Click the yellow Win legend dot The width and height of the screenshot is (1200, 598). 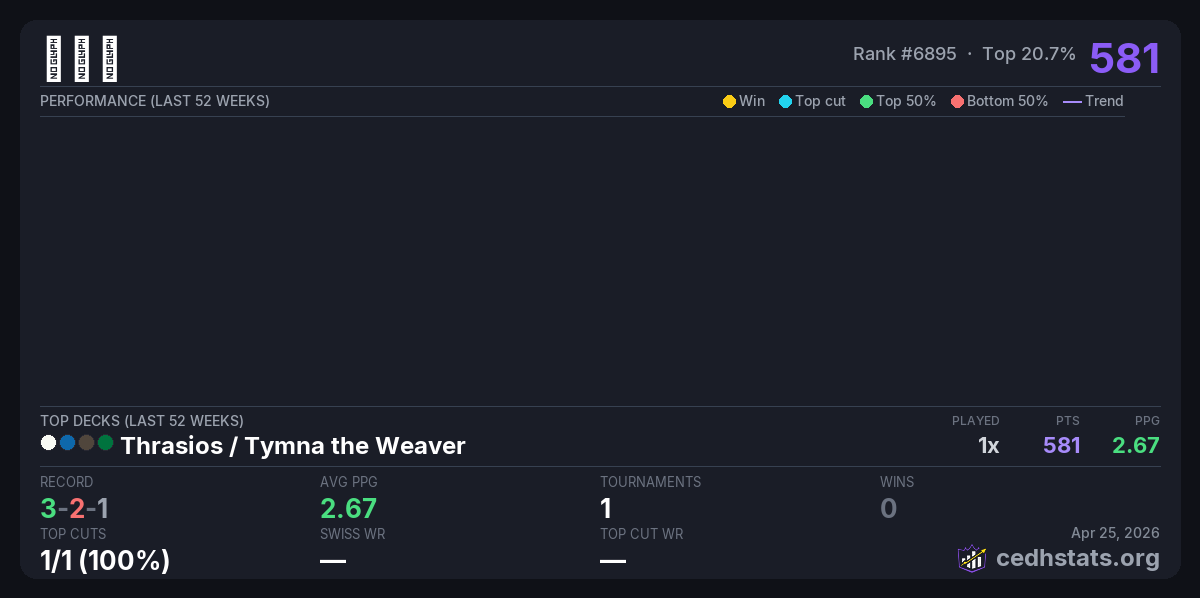729,101
